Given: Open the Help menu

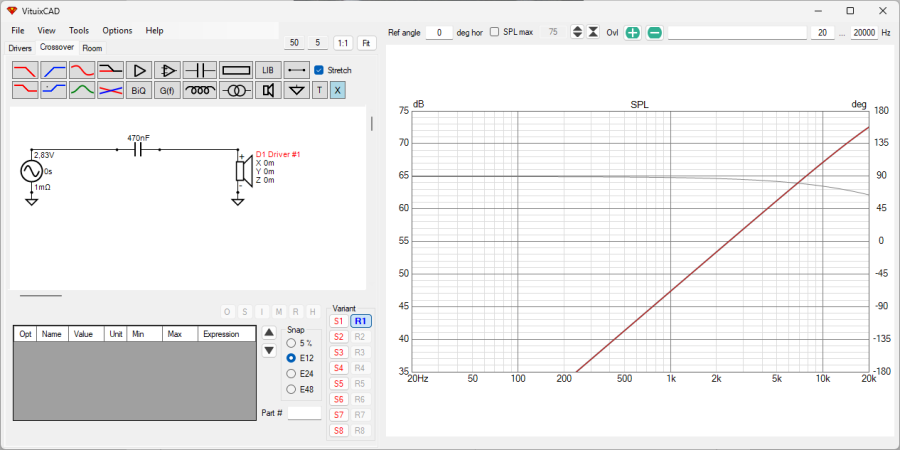Looking at the screenshot, I should point(154,30).
